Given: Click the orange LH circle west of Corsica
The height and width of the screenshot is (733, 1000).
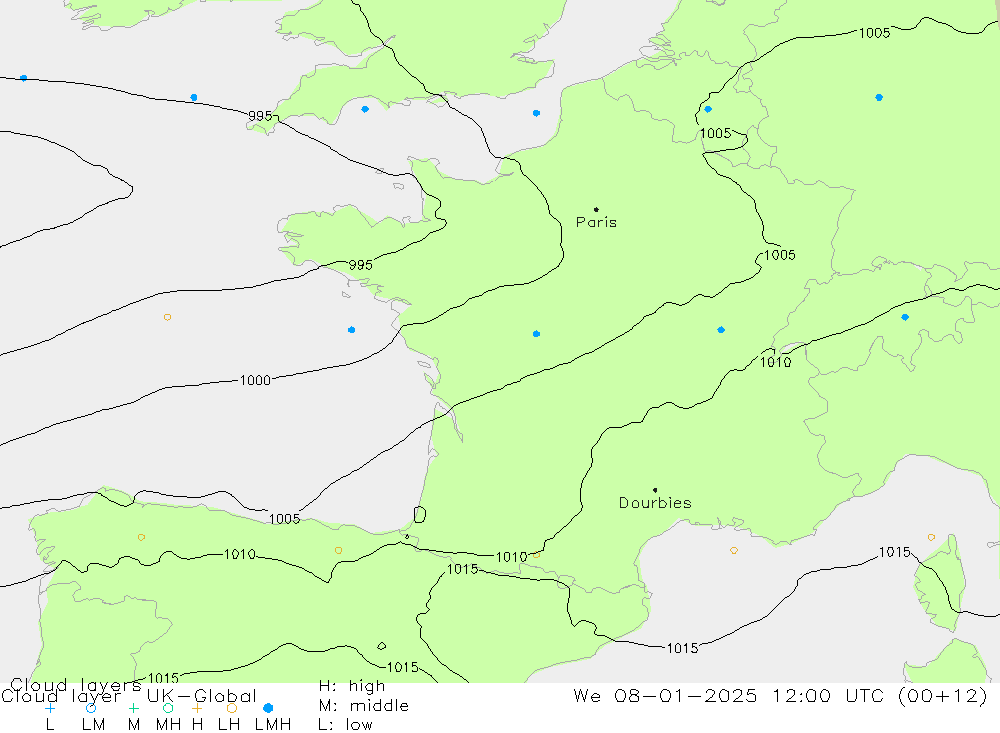Looking at the screenshot, I should [931, 538].
